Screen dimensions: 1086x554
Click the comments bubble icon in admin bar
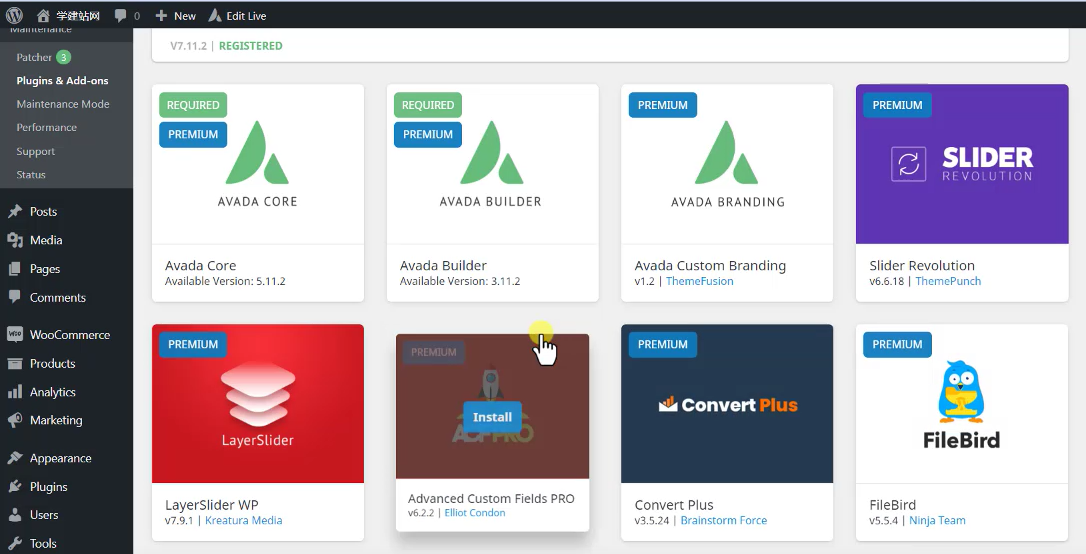pyautogui.click(x=121, y=16)
